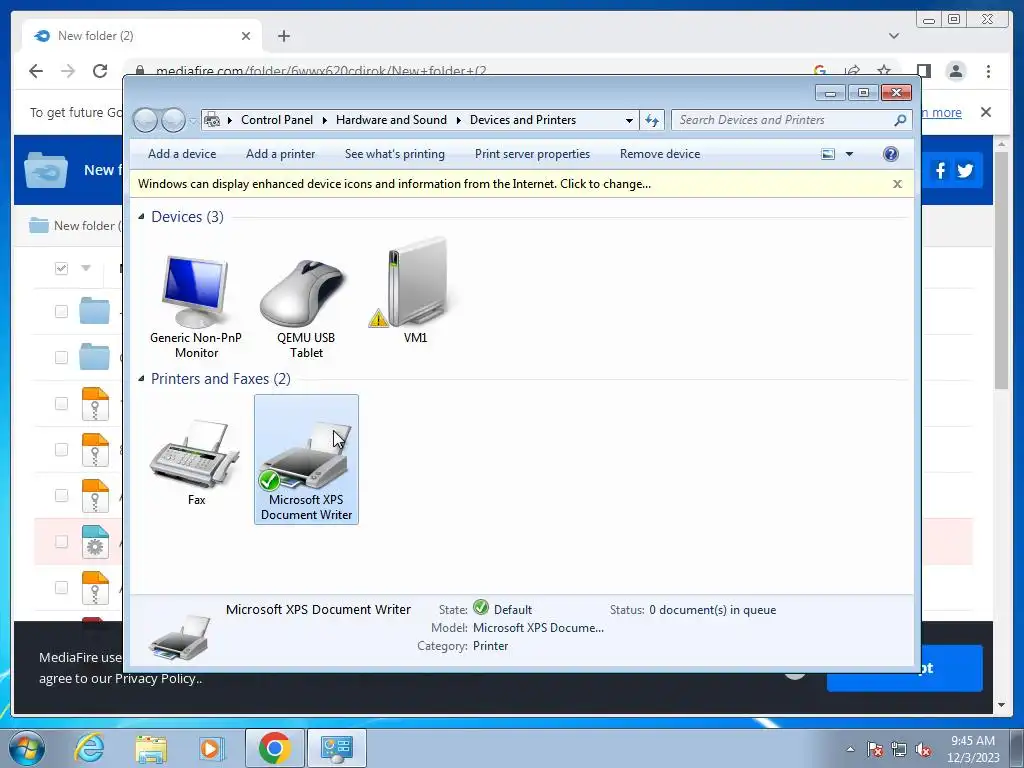Click the 0 document(s) in queue status
1024x768 pixels.
pyautogui.click(x=712, y=610)
